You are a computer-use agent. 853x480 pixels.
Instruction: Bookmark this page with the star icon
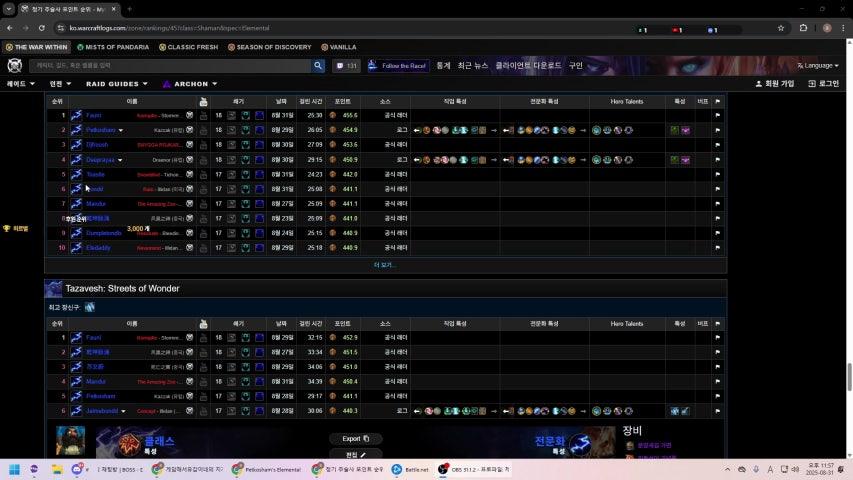pos(781,28)
